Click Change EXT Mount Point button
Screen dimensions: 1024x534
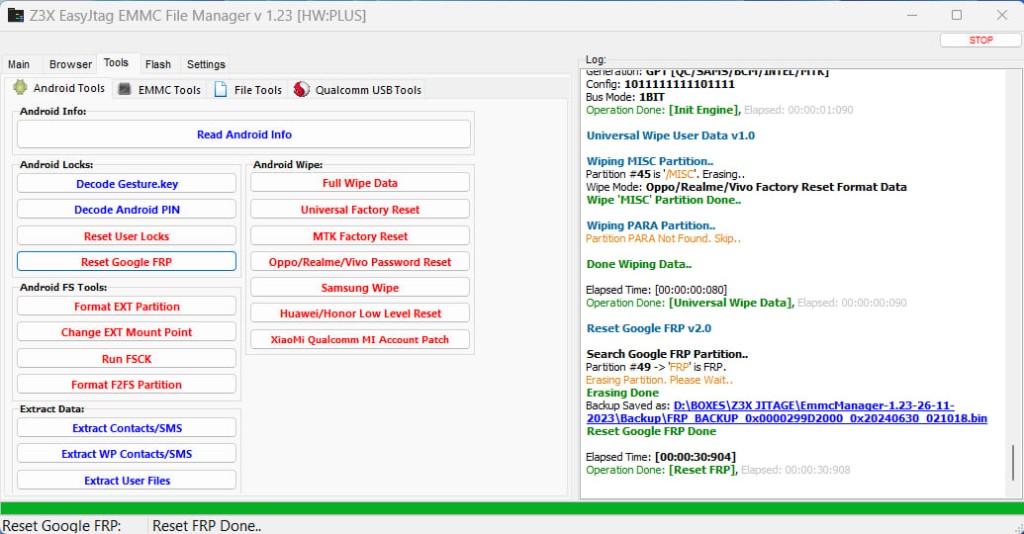pos(127,332)
